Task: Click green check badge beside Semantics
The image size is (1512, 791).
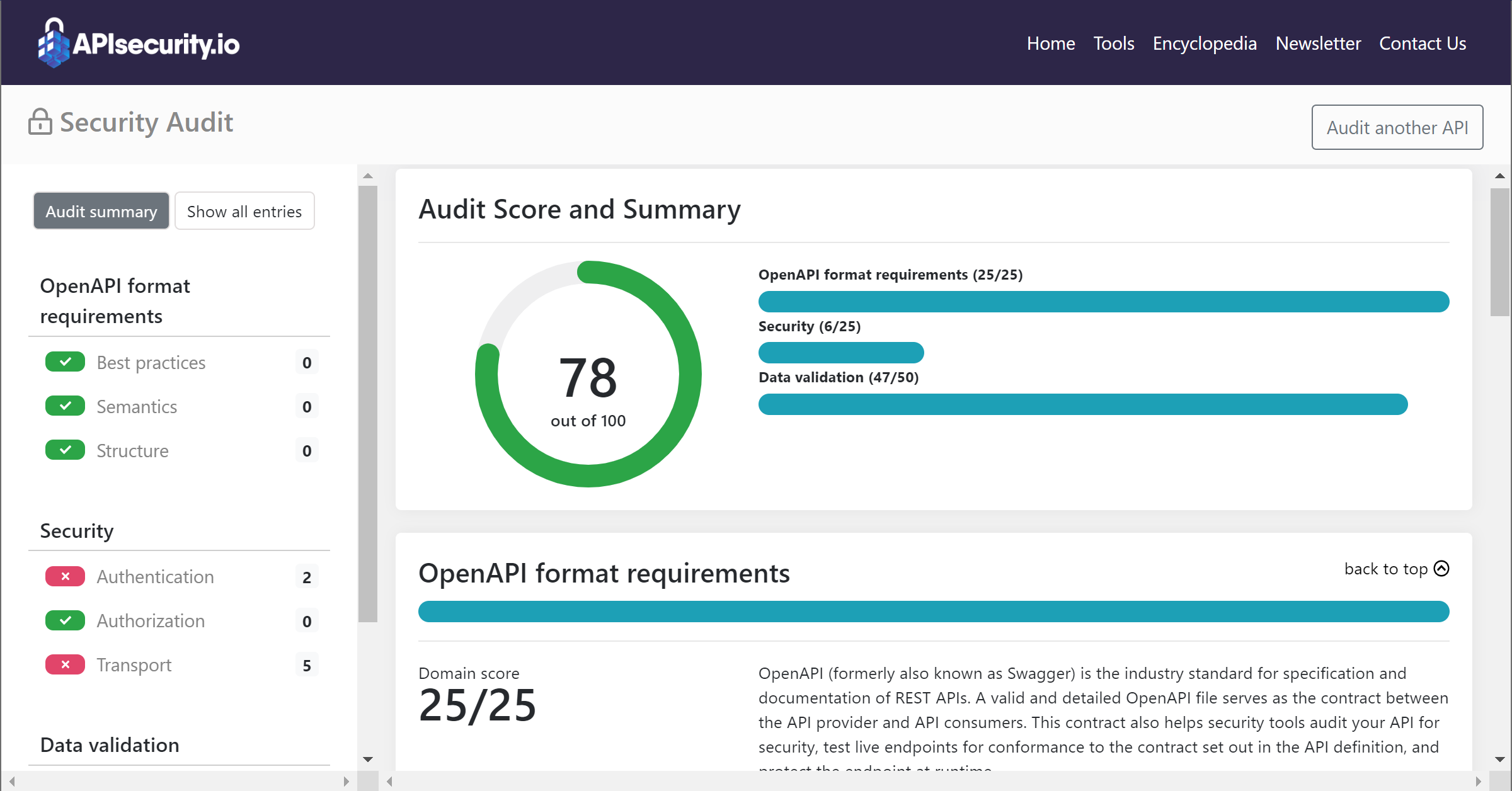Action: point(65,406)
